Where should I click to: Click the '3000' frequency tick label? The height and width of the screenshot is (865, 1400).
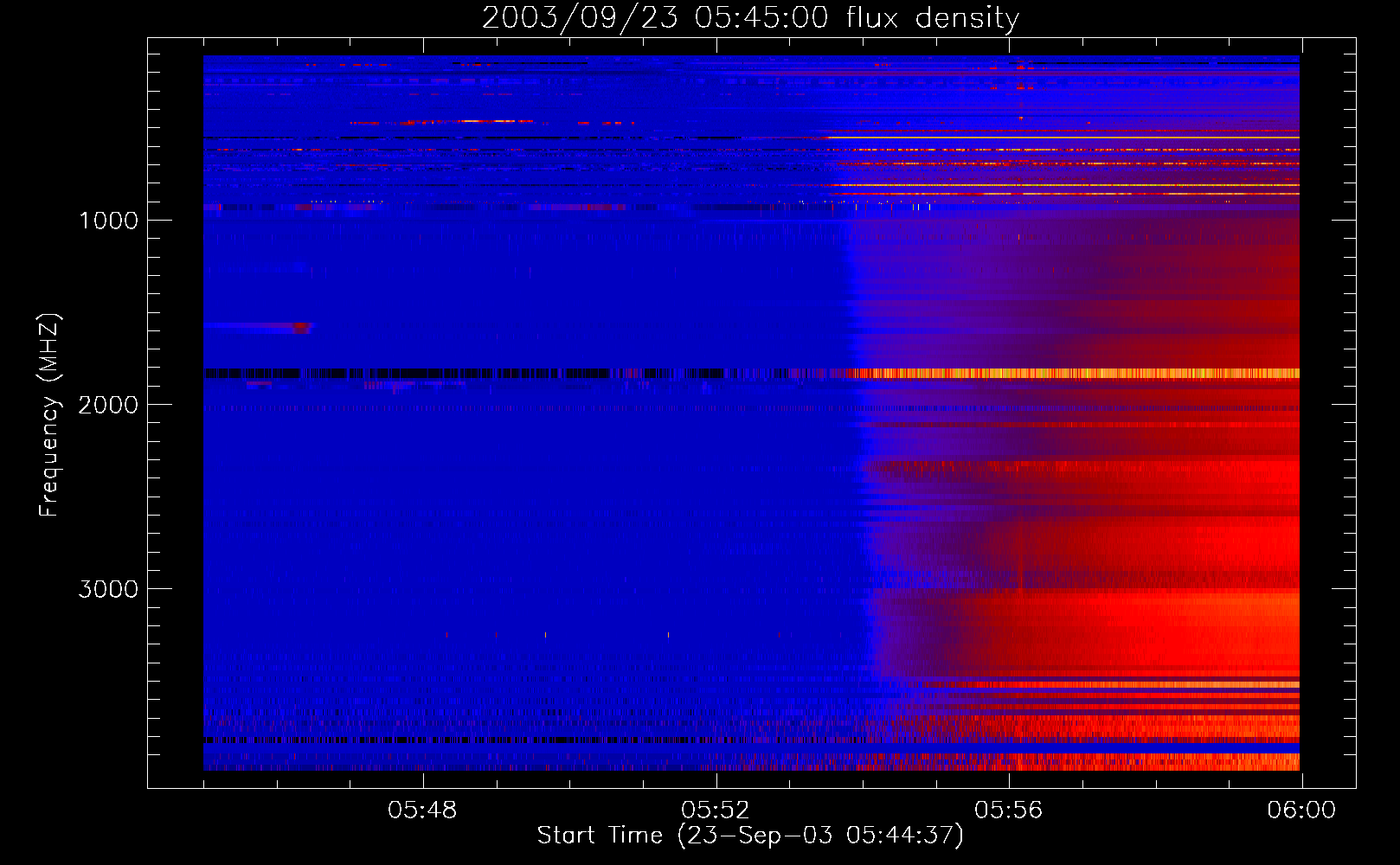[x=108, y=589]
